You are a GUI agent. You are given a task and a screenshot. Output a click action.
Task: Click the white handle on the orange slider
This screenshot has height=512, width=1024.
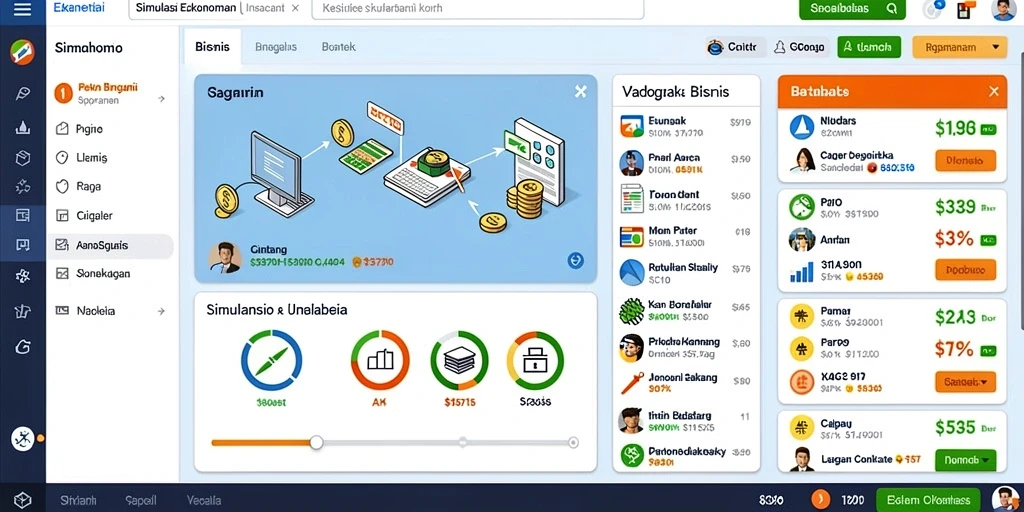point(317,443)
